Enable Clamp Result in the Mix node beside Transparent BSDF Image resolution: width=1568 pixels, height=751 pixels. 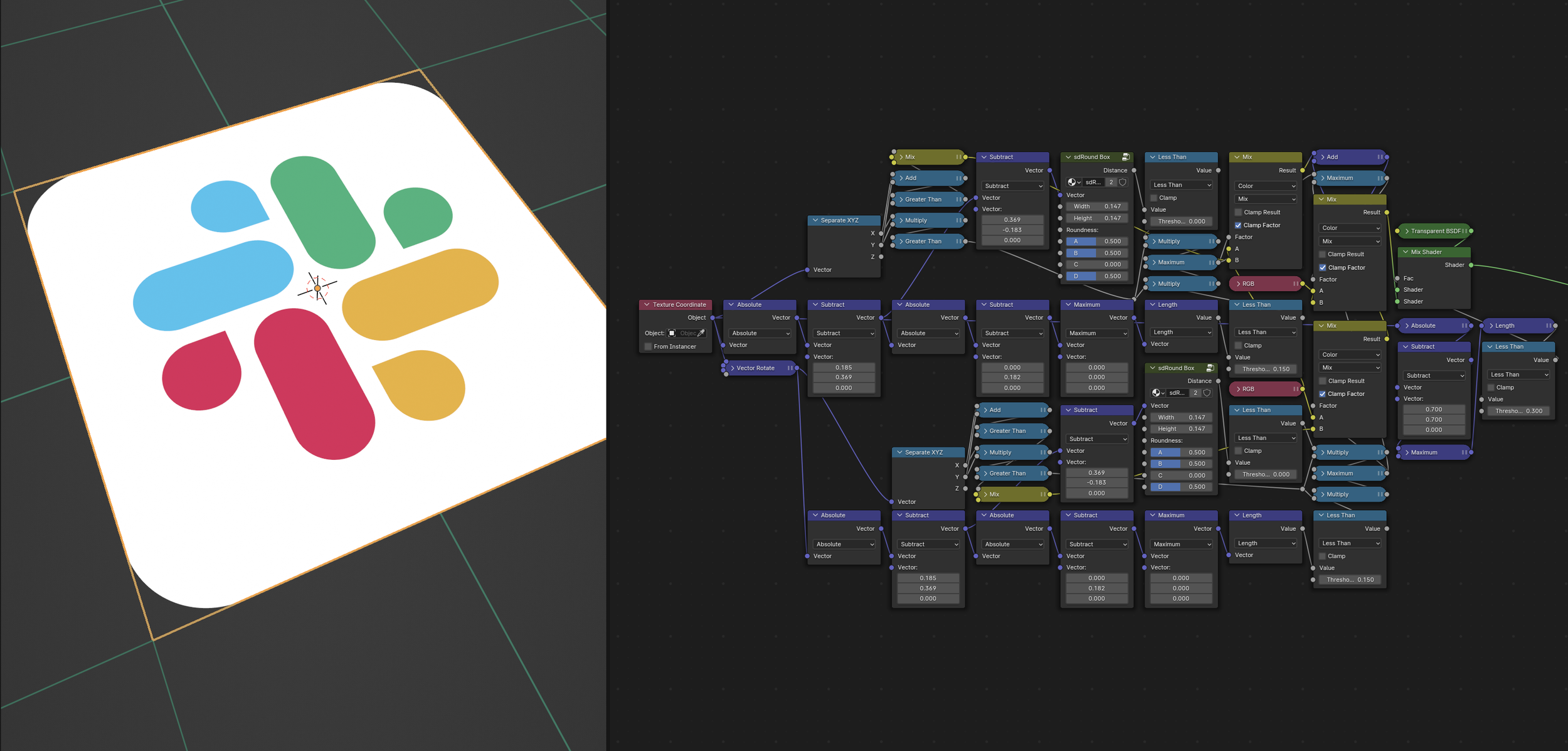coord(1322,254)
